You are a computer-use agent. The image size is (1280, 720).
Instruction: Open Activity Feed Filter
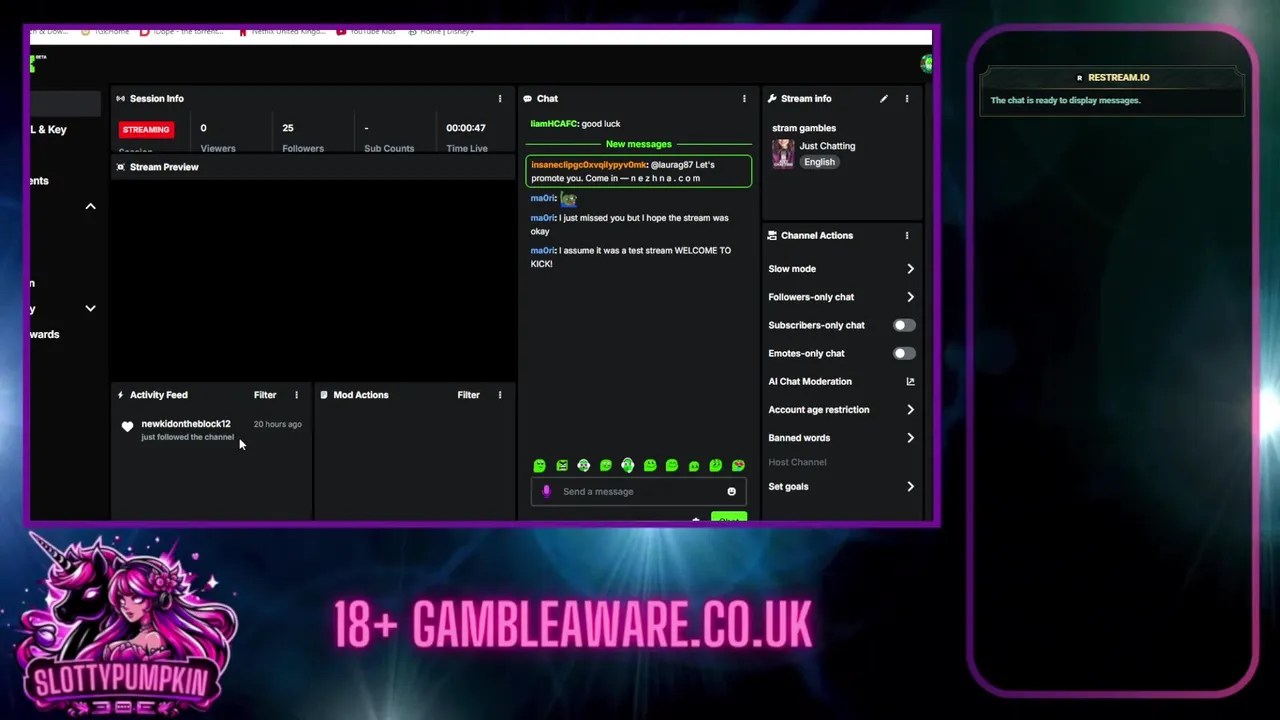tap(265, 395)
